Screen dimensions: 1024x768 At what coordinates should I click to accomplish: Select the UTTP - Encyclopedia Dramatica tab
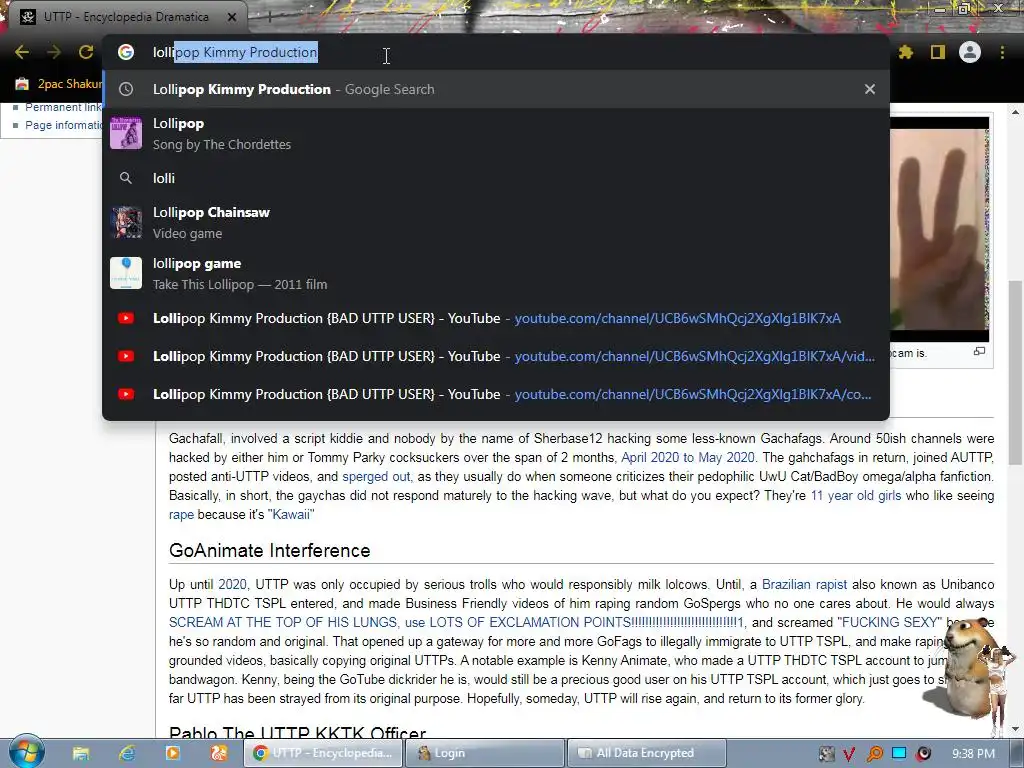[125, 17]
